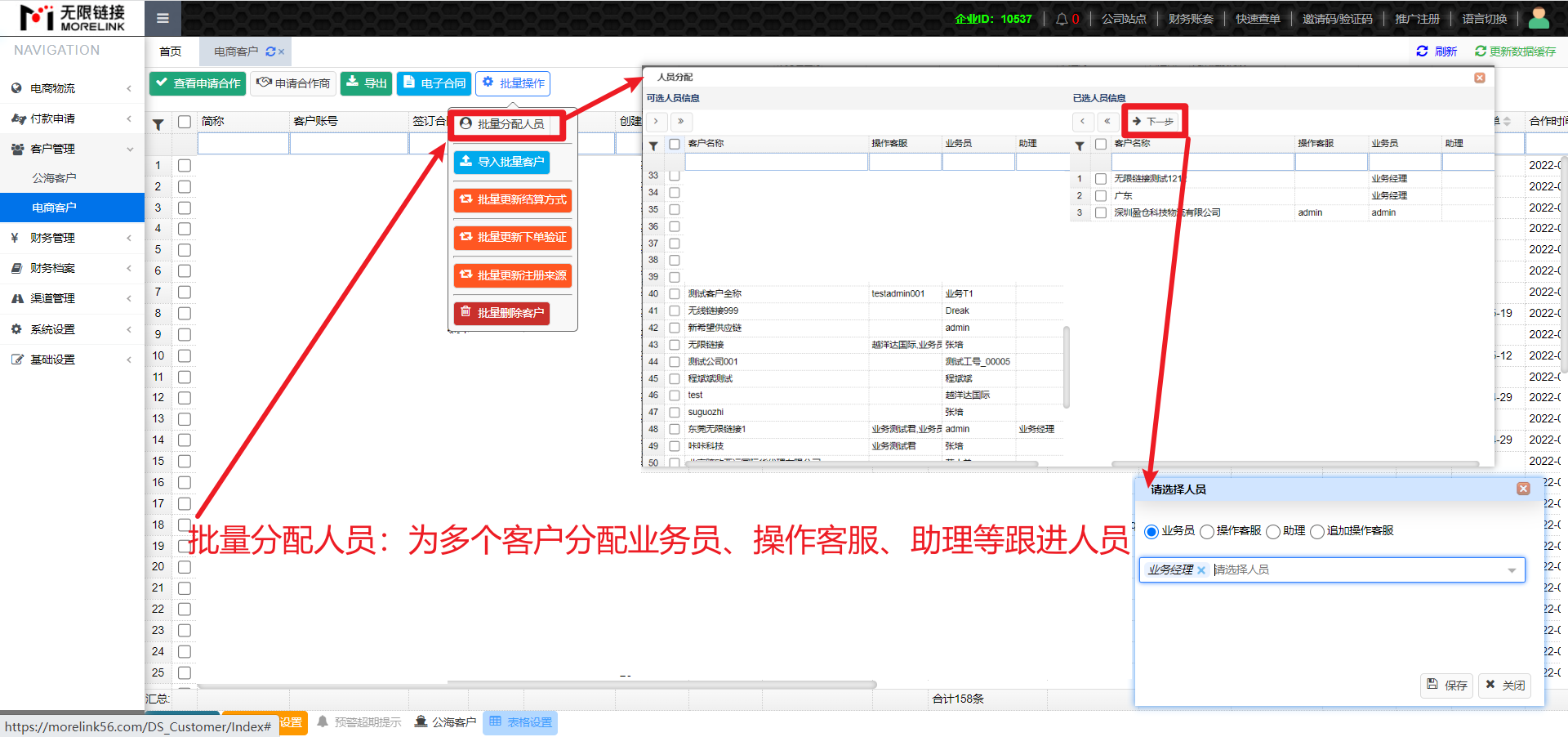Open the 请选择人员 dropdown arrow
Image resolution: width=1568 pixels, height=737 pixels.
pyautogui.click(x=1512, y=570)
